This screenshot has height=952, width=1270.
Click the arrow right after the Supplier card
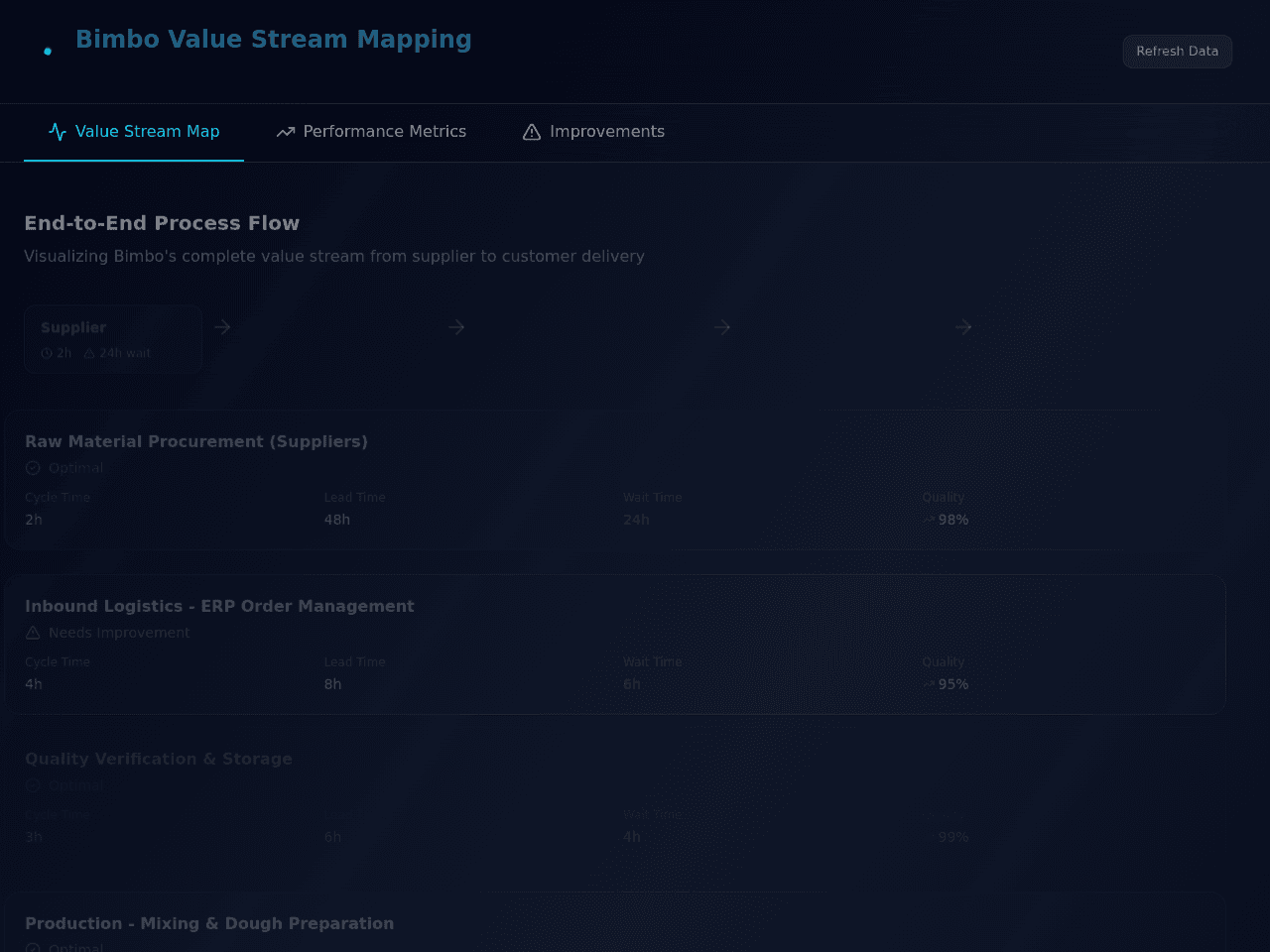(222, 327)
